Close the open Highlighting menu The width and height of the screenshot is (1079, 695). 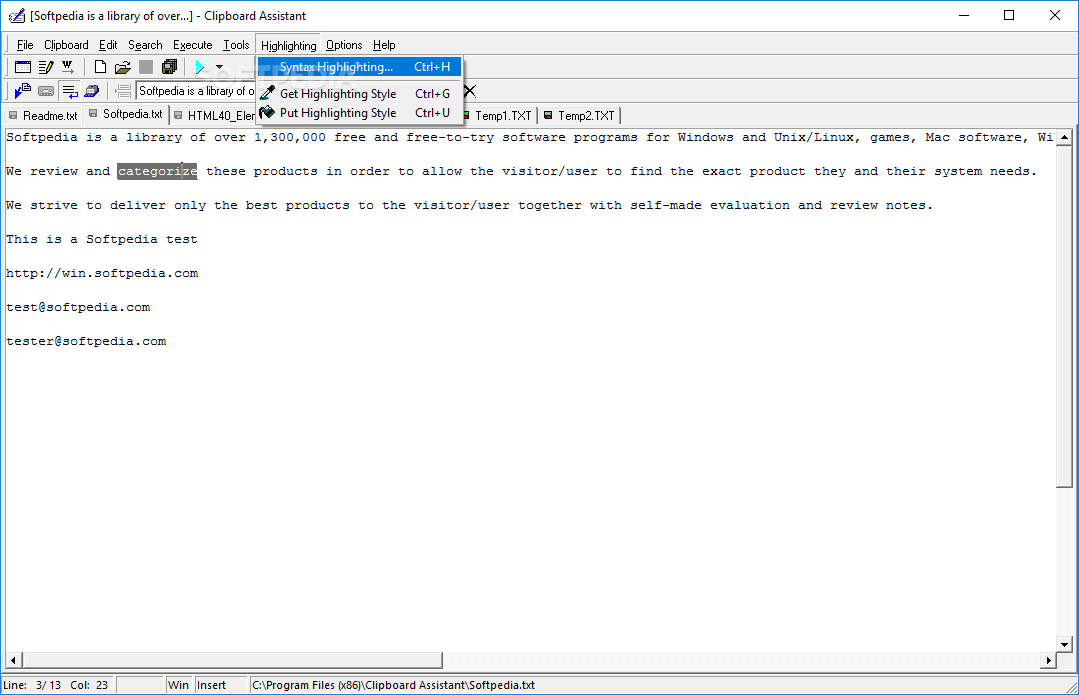288,45
